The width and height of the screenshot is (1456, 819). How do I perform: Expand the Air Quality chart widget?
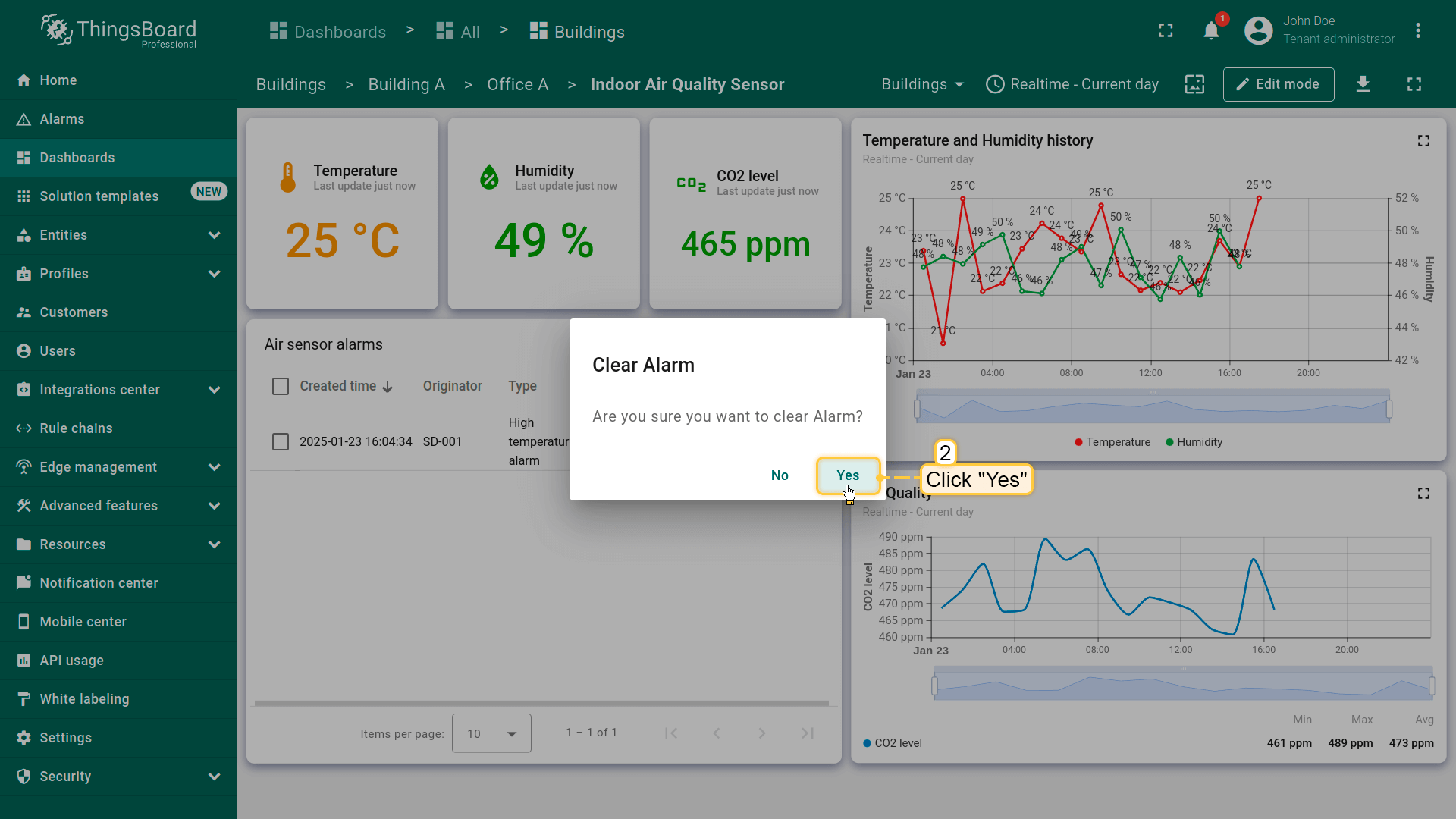pos(1423,494)
